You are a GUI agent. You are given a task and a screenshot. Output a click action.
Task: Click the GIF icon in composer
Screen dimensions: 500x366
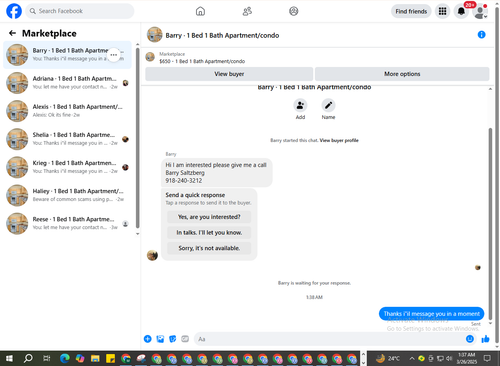point(185,339)
